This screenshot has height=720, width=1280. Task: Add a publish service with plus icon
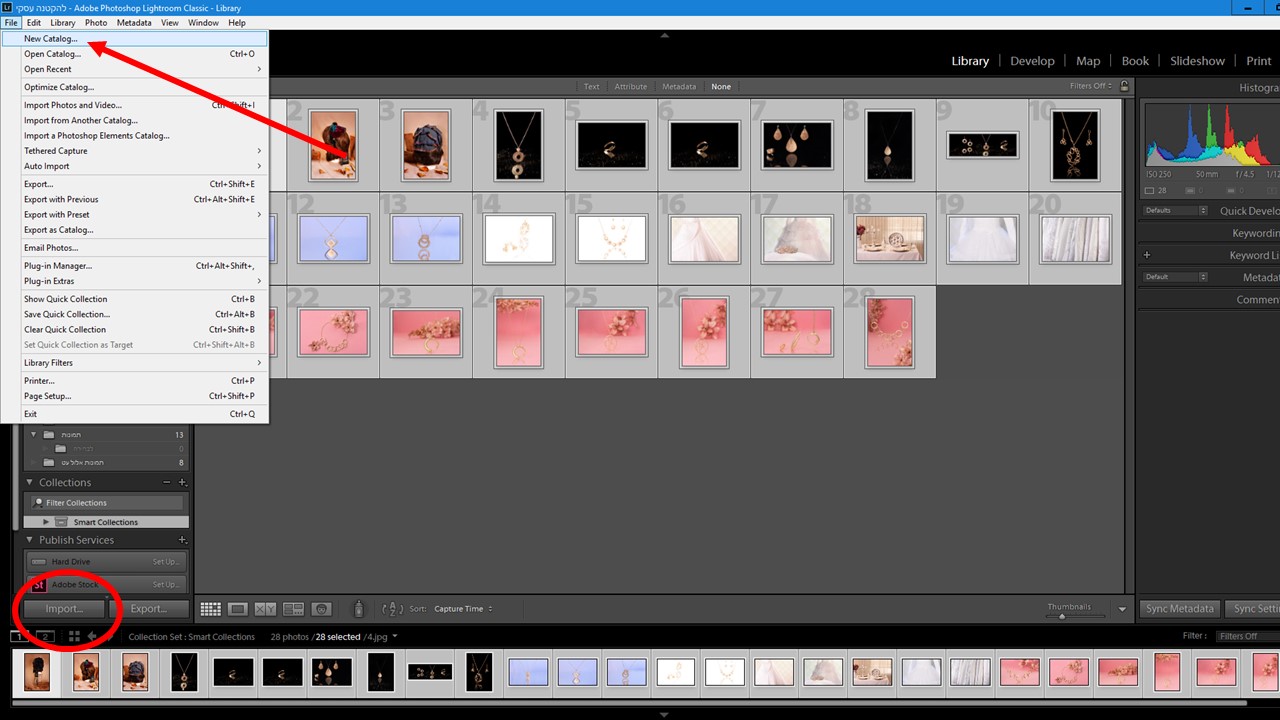coord(182,540)
